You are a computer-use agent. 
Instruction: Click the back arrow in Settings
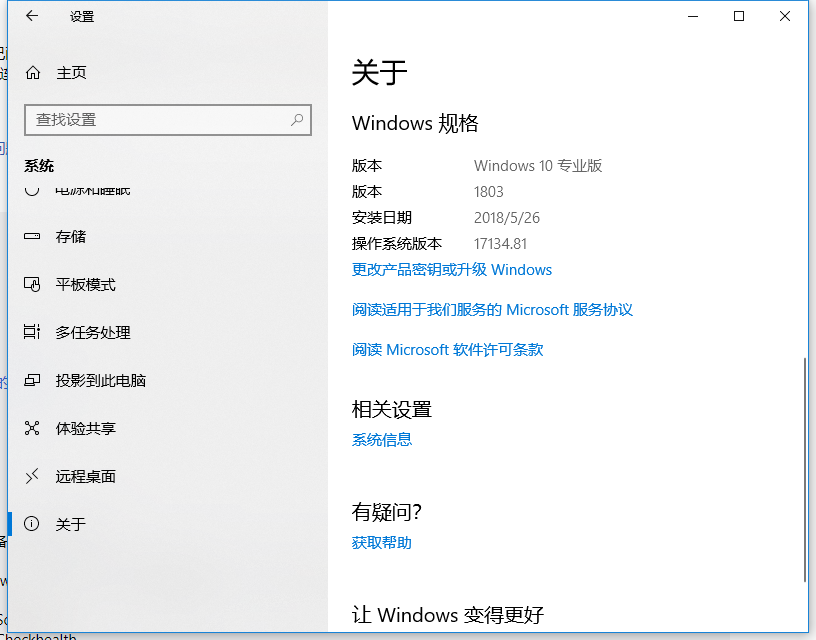[32, 16]
